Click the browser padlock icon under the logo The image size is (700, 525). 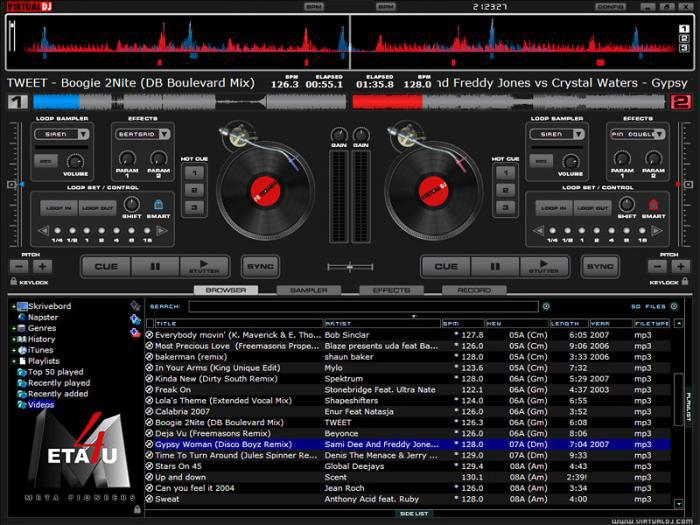coord(137,509)
